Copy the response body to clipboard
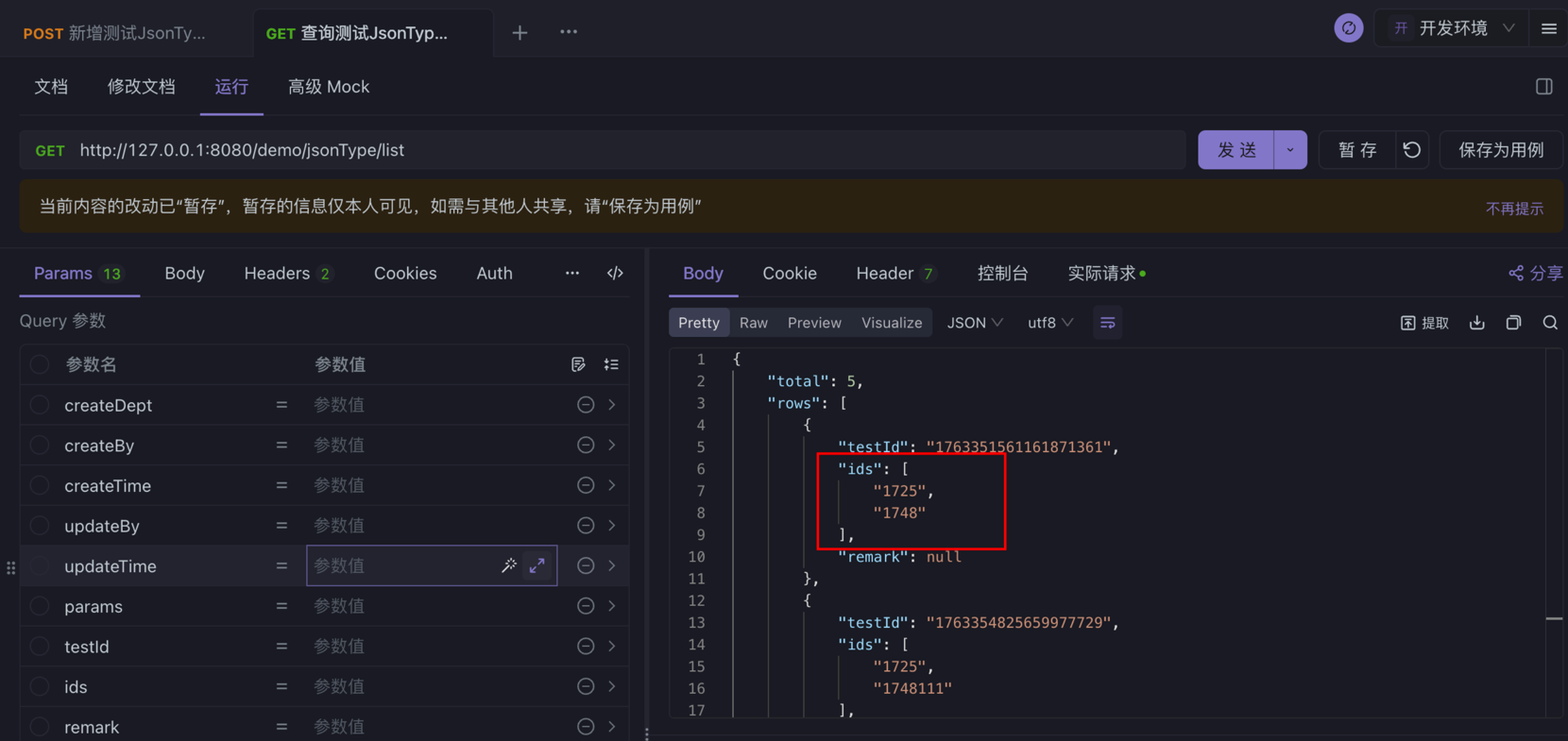Image resolution: width=1568 pixels, height=741 pixels. 1513,323
